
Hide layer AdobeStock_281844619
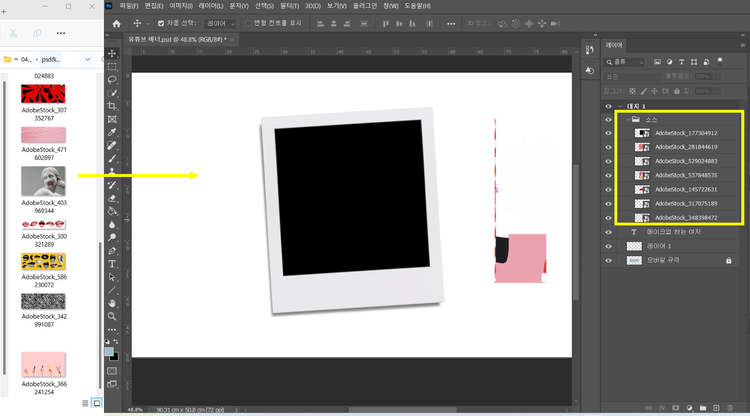coord(608,147)
